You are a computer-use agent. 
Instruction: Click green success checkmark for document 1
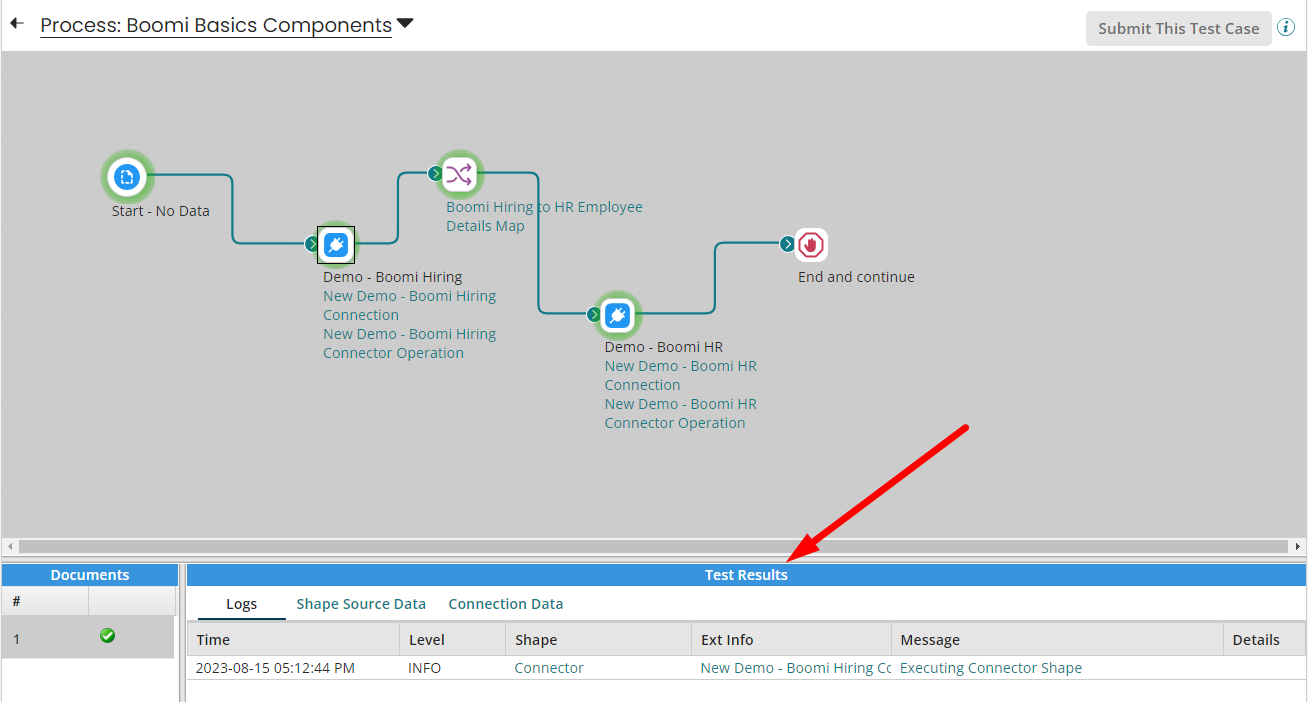click(107, 636)
